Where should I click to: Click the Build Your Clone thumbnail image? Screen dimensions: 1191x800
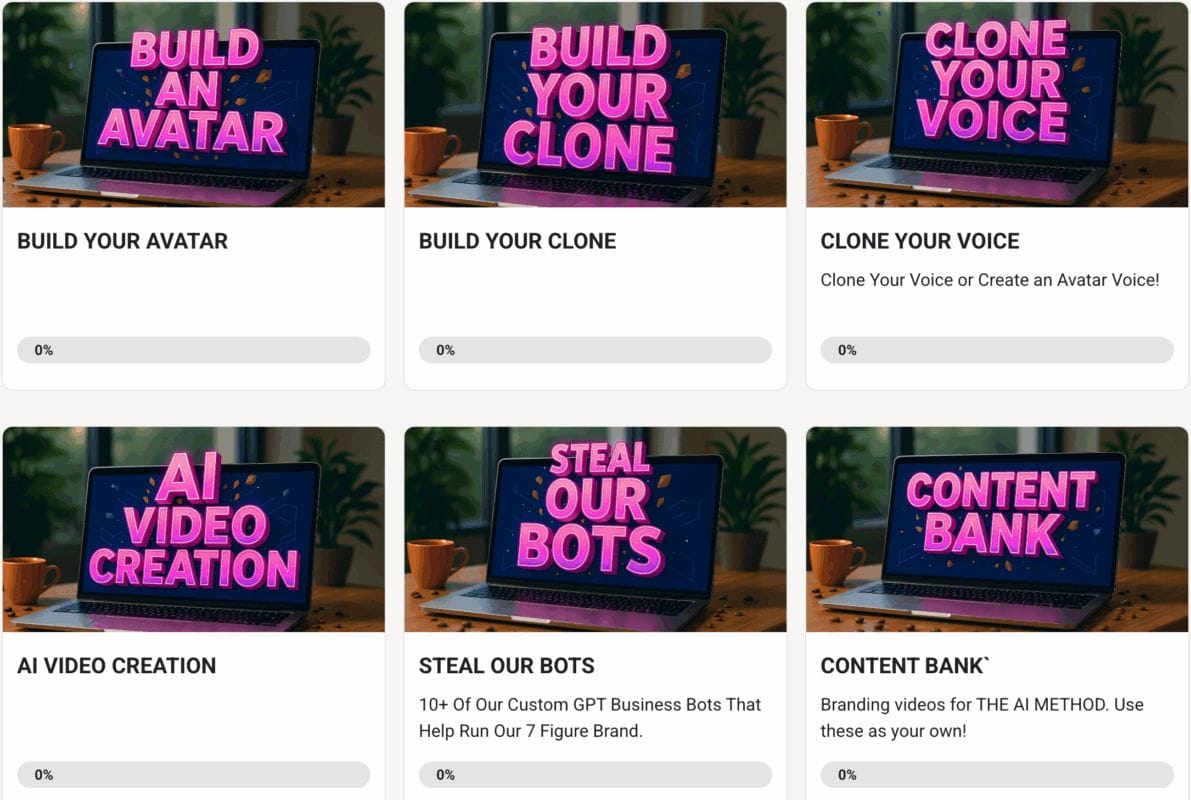pos(595,105)
